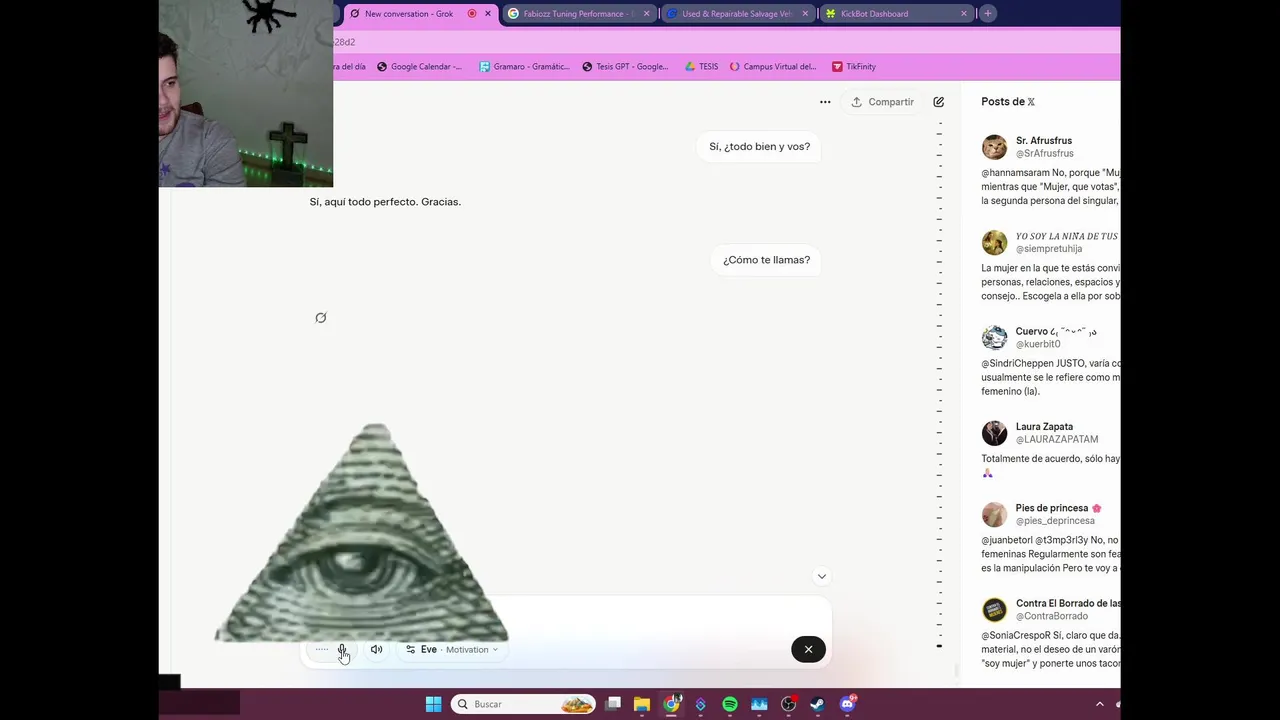Open Tesis GPT bookmark

coord(625,67)
